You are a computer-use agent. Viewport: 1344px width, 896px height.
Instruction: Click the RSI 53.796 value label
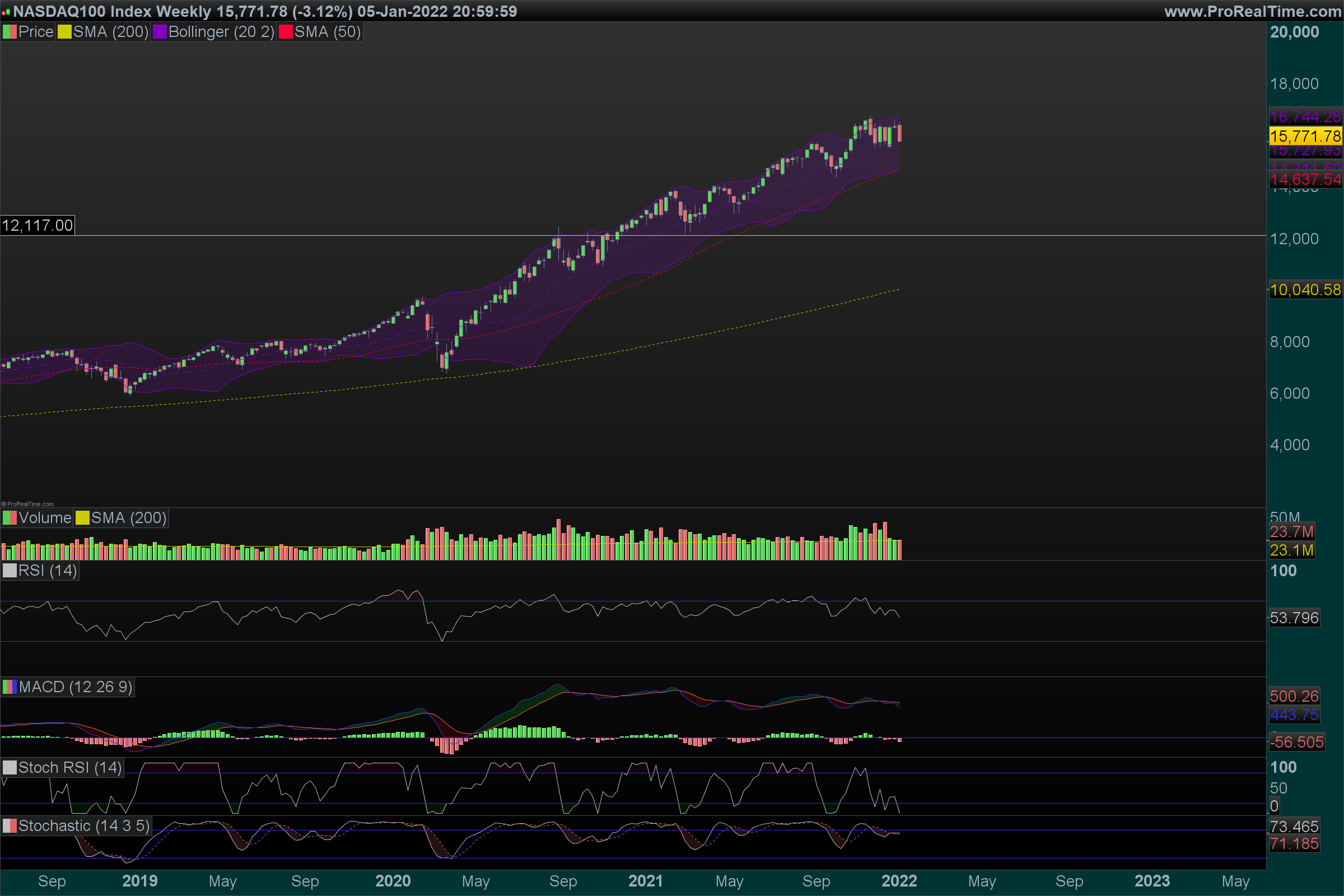click(1294, 618)
